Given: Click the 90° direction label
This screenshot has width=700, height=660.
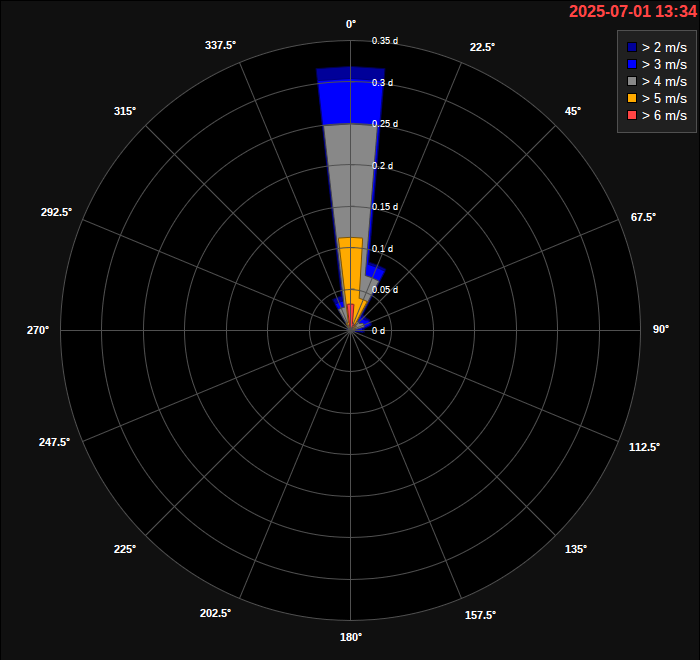Looking at the screenshot, I should (x=661, y=329).
